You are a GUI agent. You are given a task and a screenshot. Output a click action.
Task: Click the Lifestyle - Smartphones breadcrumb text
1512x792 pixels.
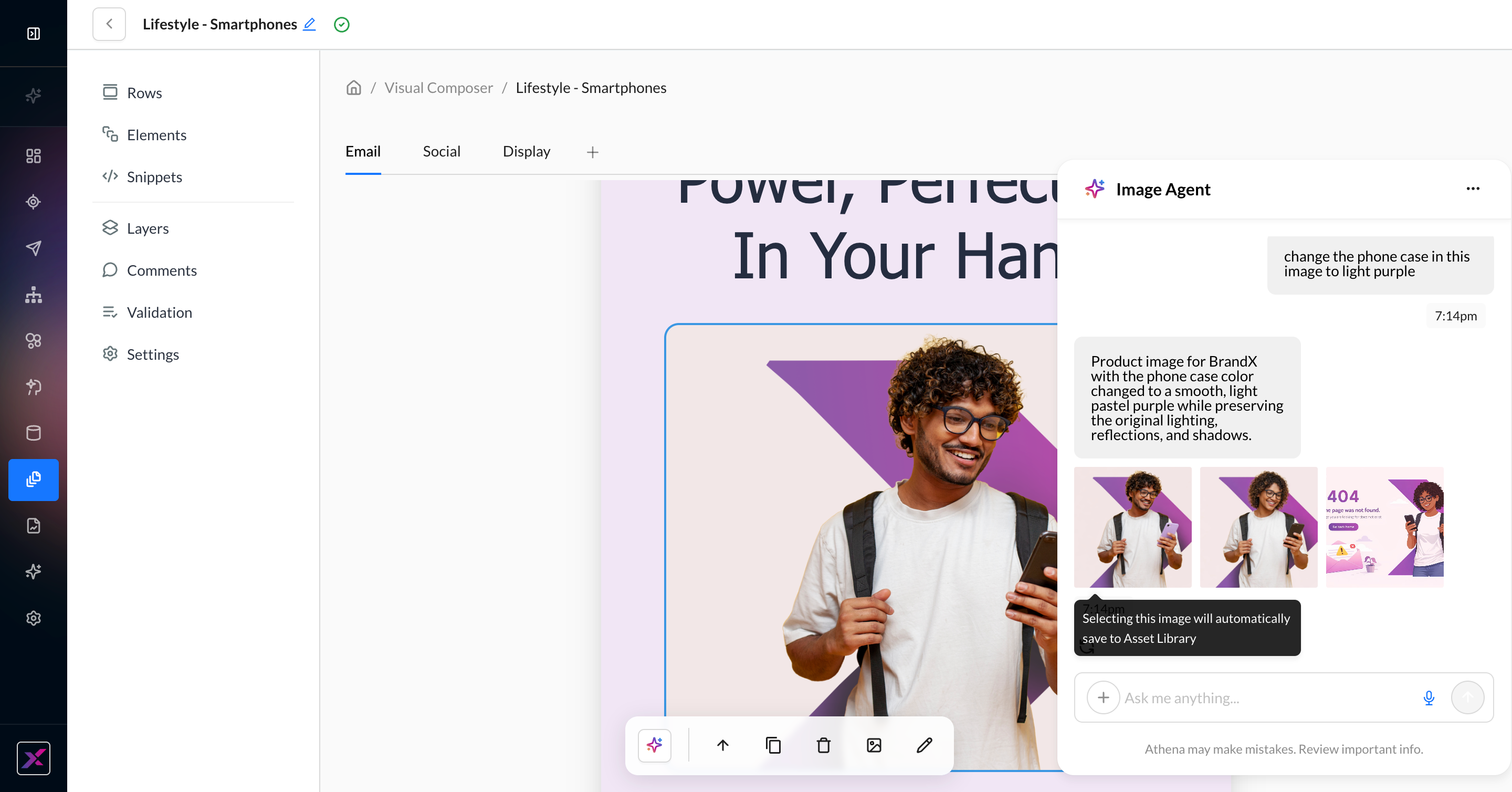pyautogui.click(x=591, y=88)
